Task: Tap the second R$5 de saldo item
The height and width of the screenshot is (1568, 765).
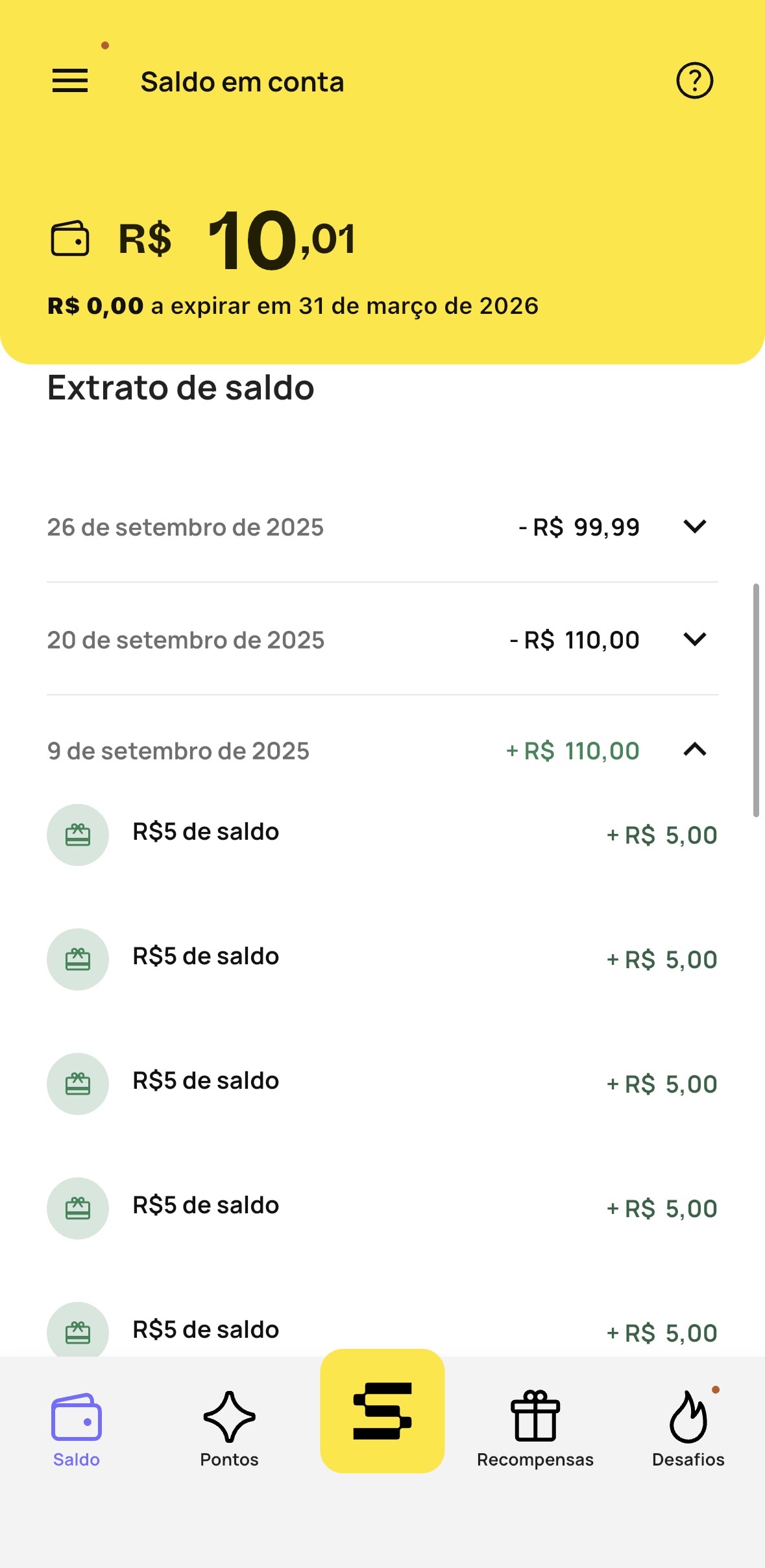Action: point(206,956)
